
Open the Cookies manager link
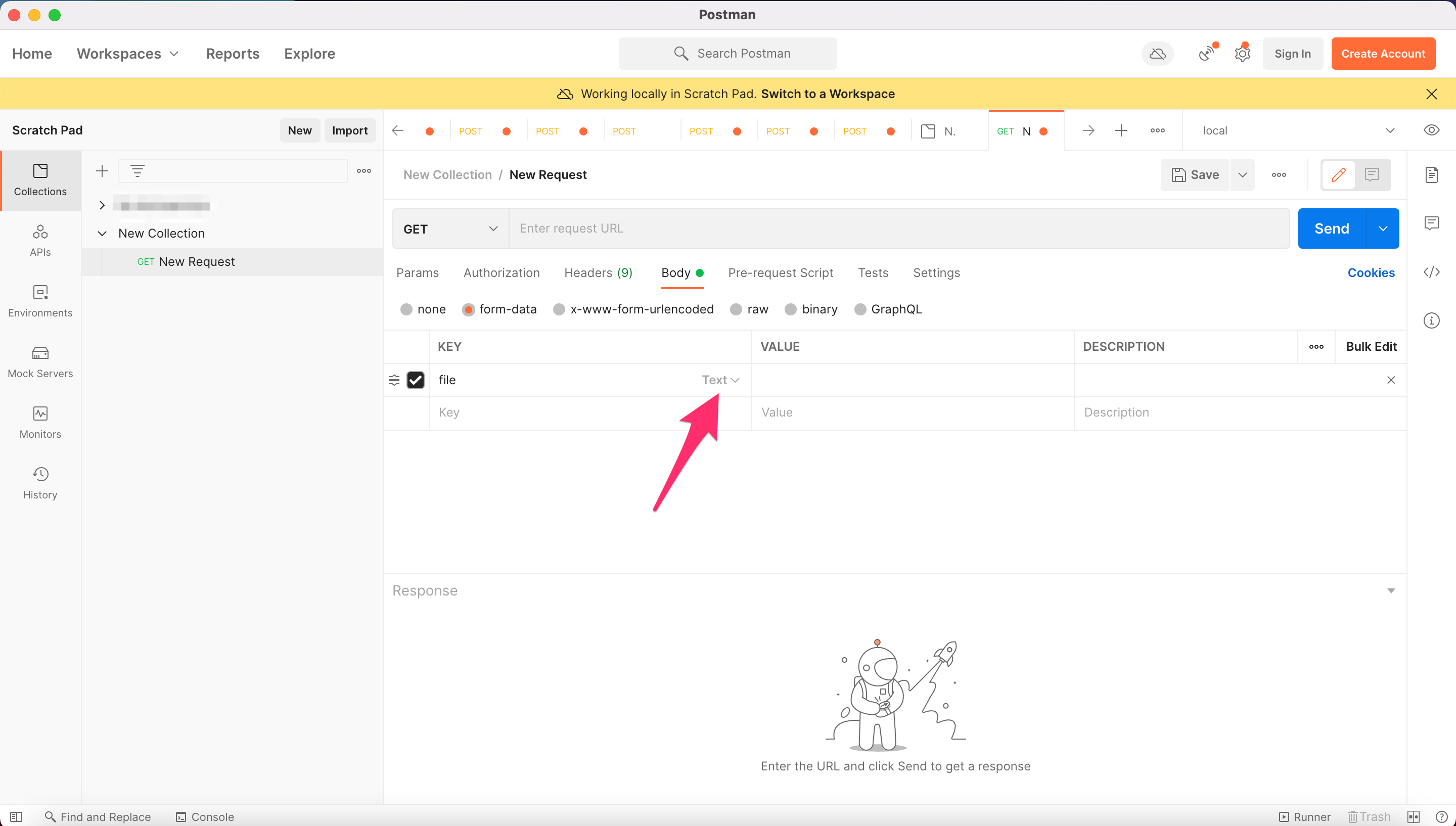click(x=1371, y=273)
